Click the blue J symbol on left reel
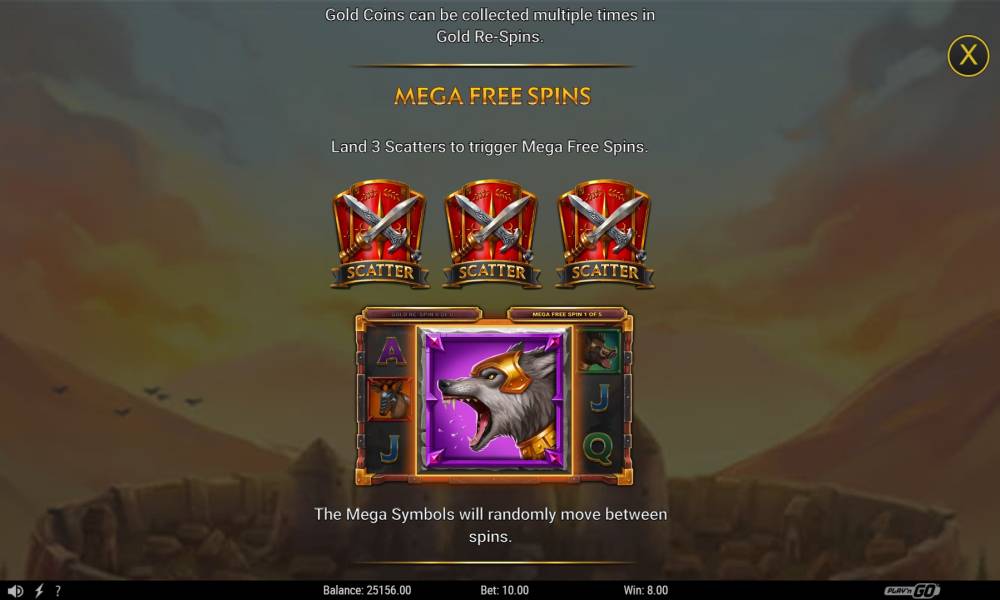 point(390,448)
